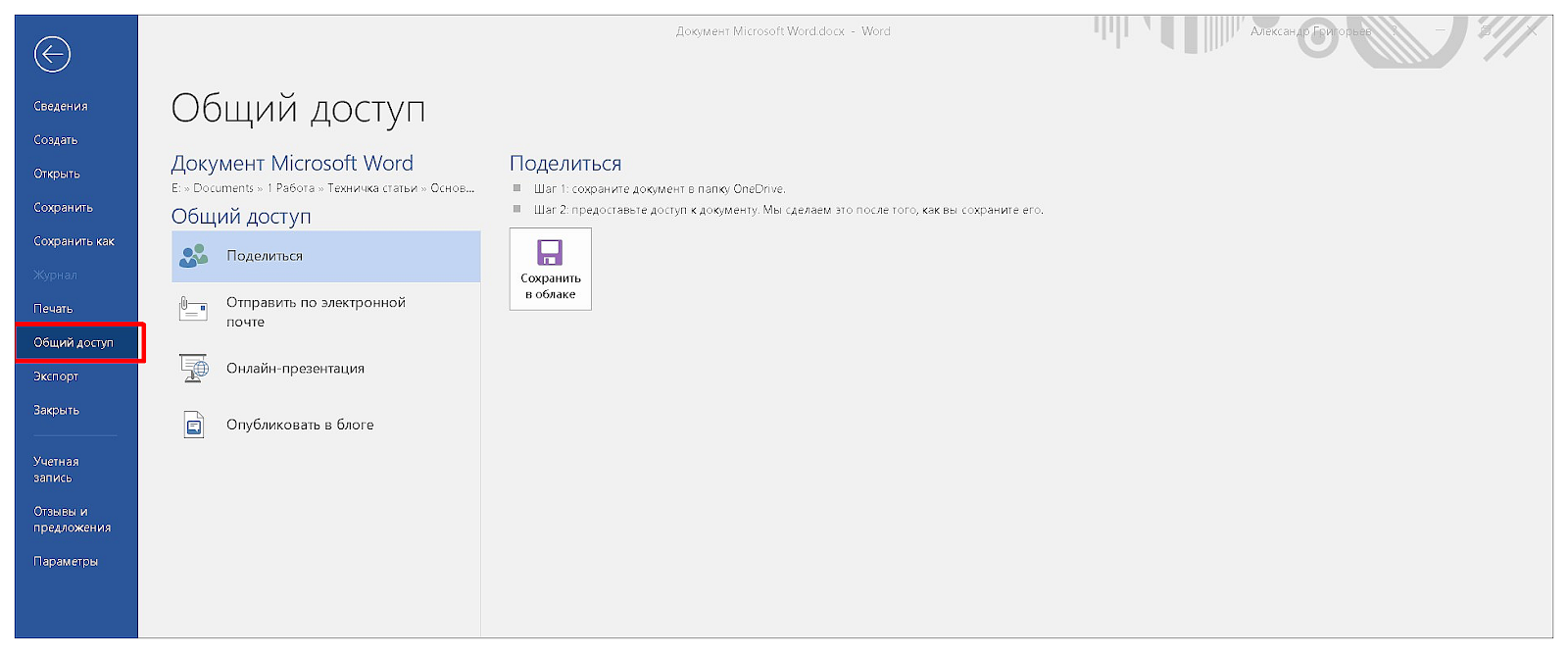
Task: Click Закрыть to close the document
Action: pos(57,411)
